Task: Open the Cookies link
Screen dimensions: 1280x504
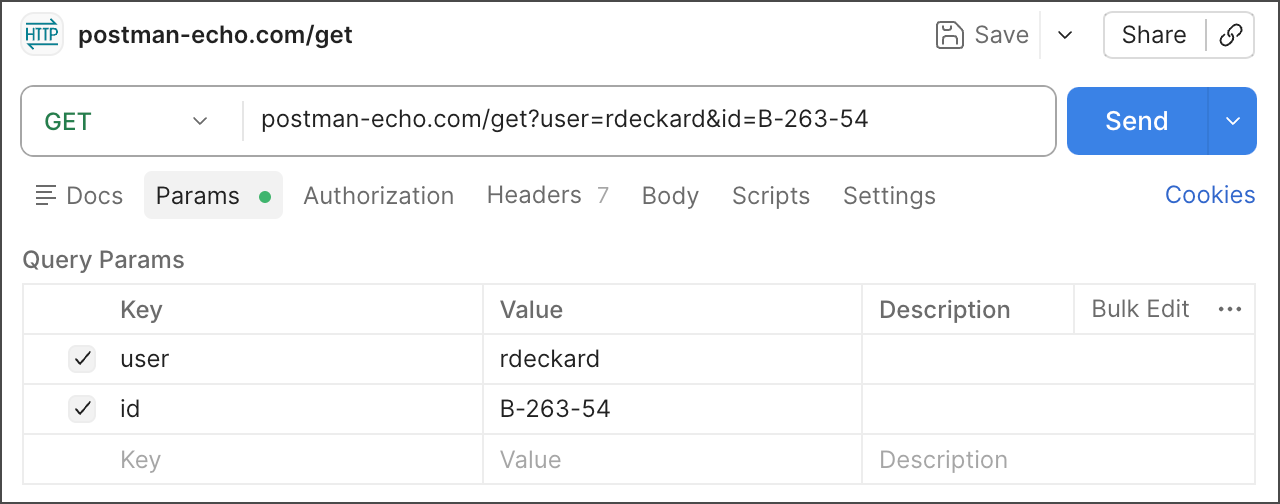Action: click(1209, 195)
